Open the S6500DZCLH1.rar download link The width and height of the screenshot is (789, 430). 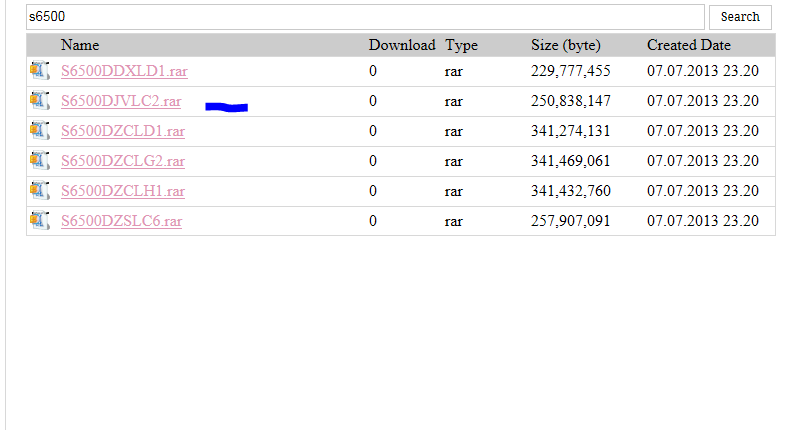(123, 191)
